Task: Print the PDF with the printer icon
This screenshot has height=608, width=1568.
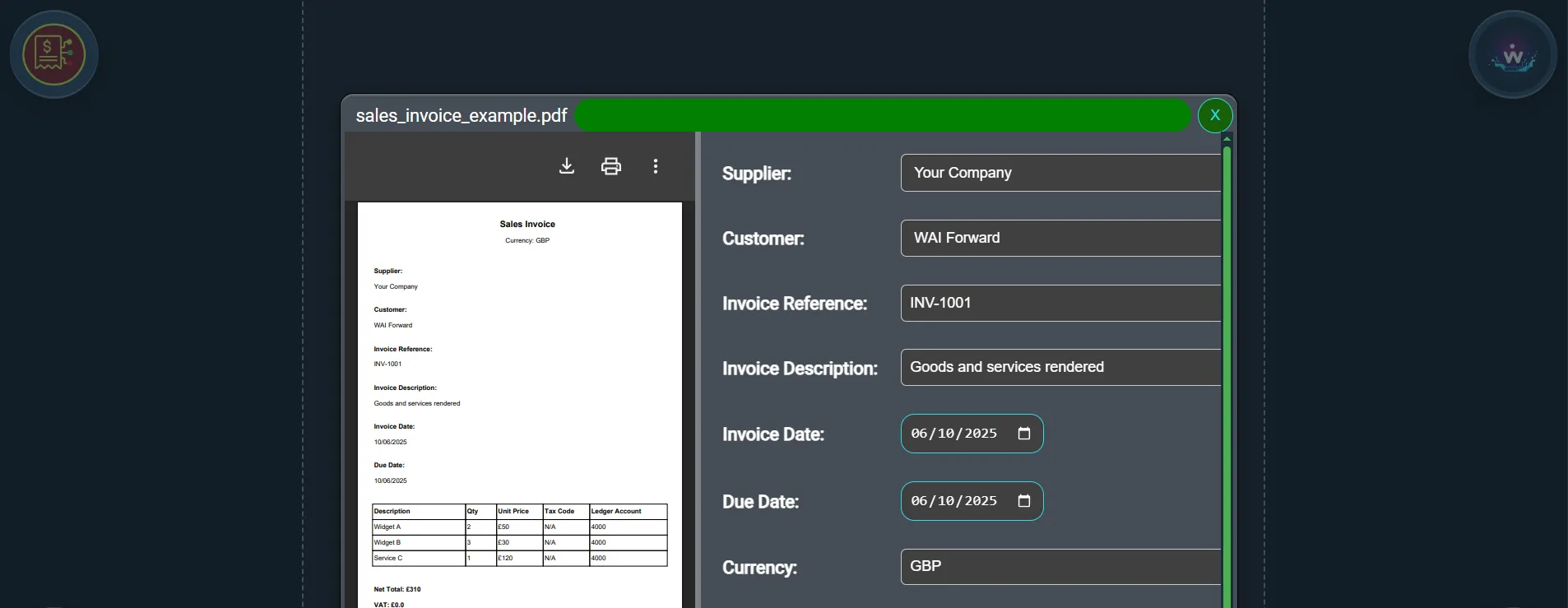Action: pos(611,166)
